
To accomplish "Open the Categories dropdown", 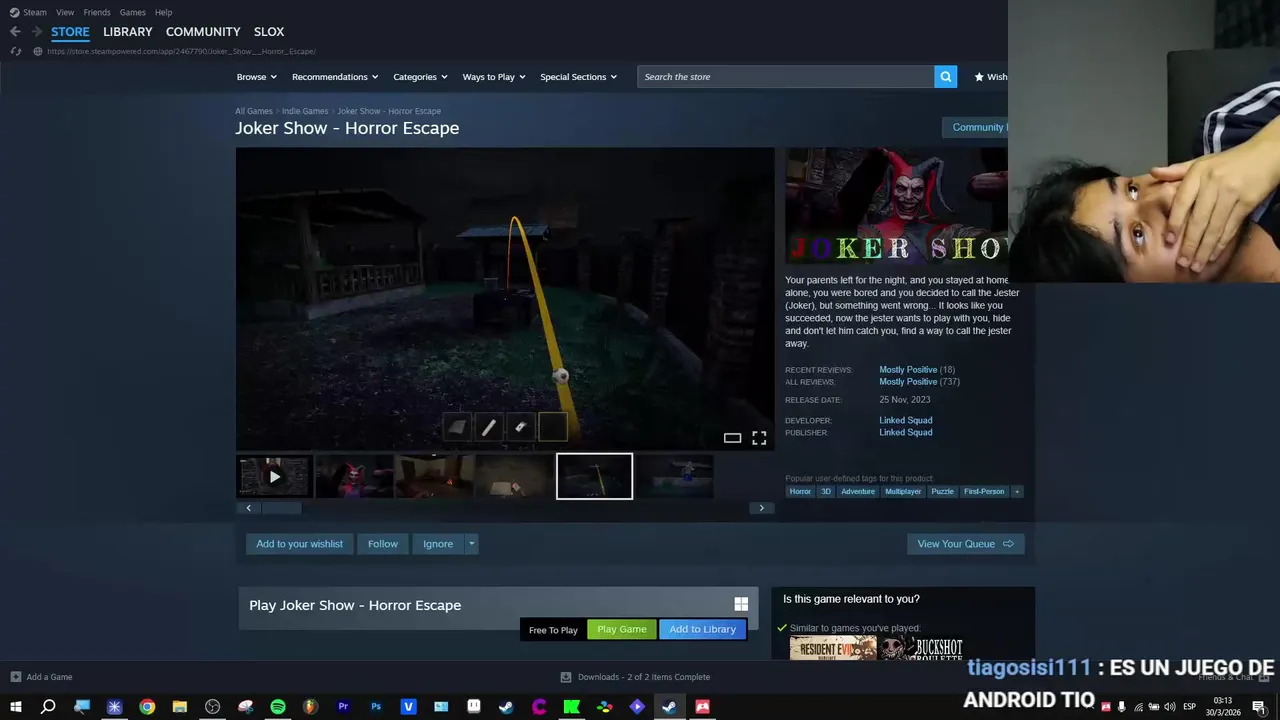I will (x=420, y=77).
